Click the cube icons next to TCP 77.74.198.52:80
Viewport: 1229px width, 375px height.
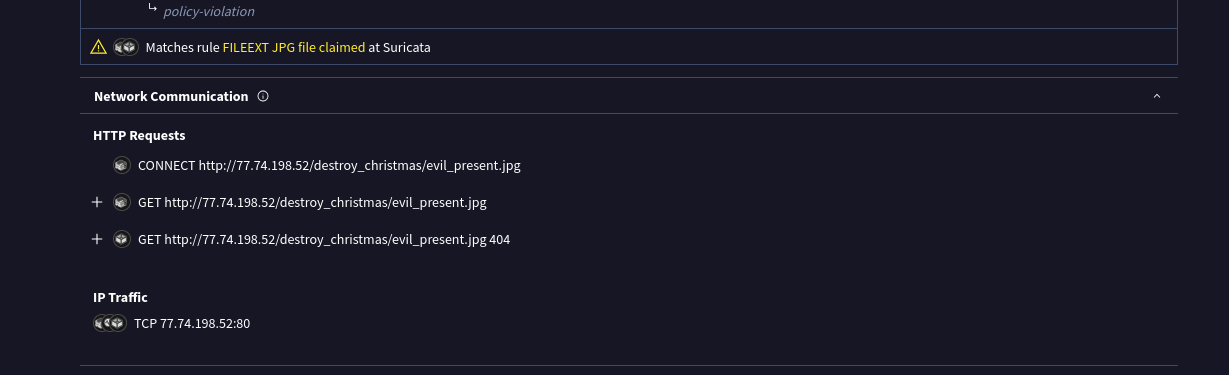pos(110,323)
